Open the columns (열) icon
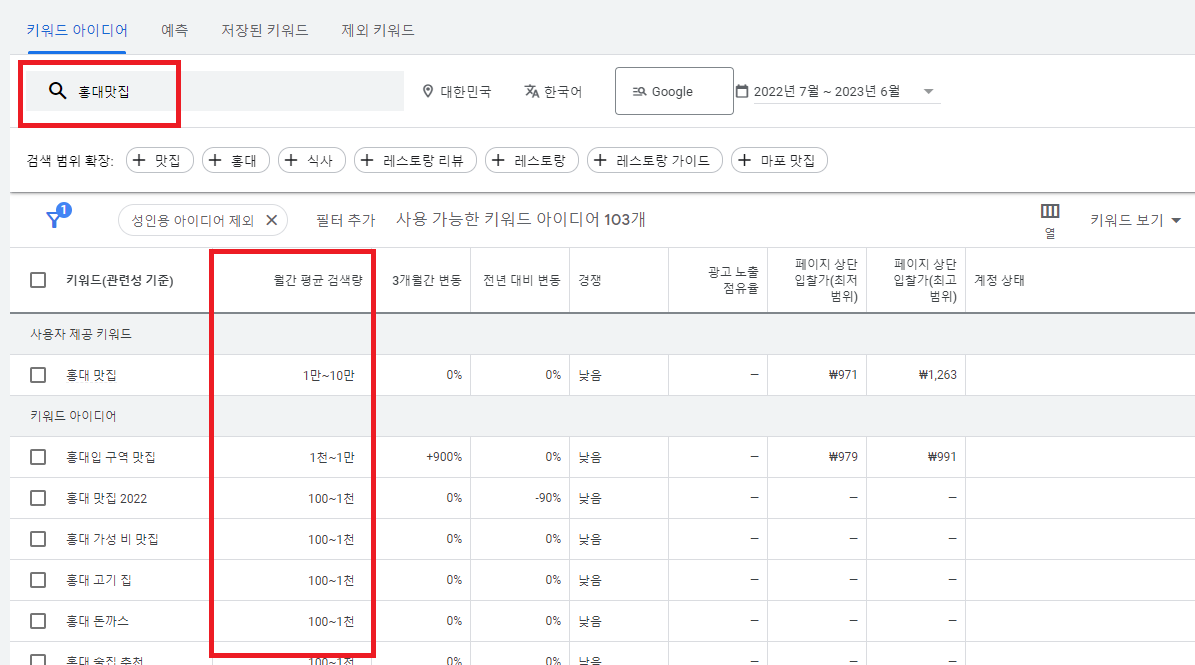Screen dimensions: 1195x665 pos(1049,211)
